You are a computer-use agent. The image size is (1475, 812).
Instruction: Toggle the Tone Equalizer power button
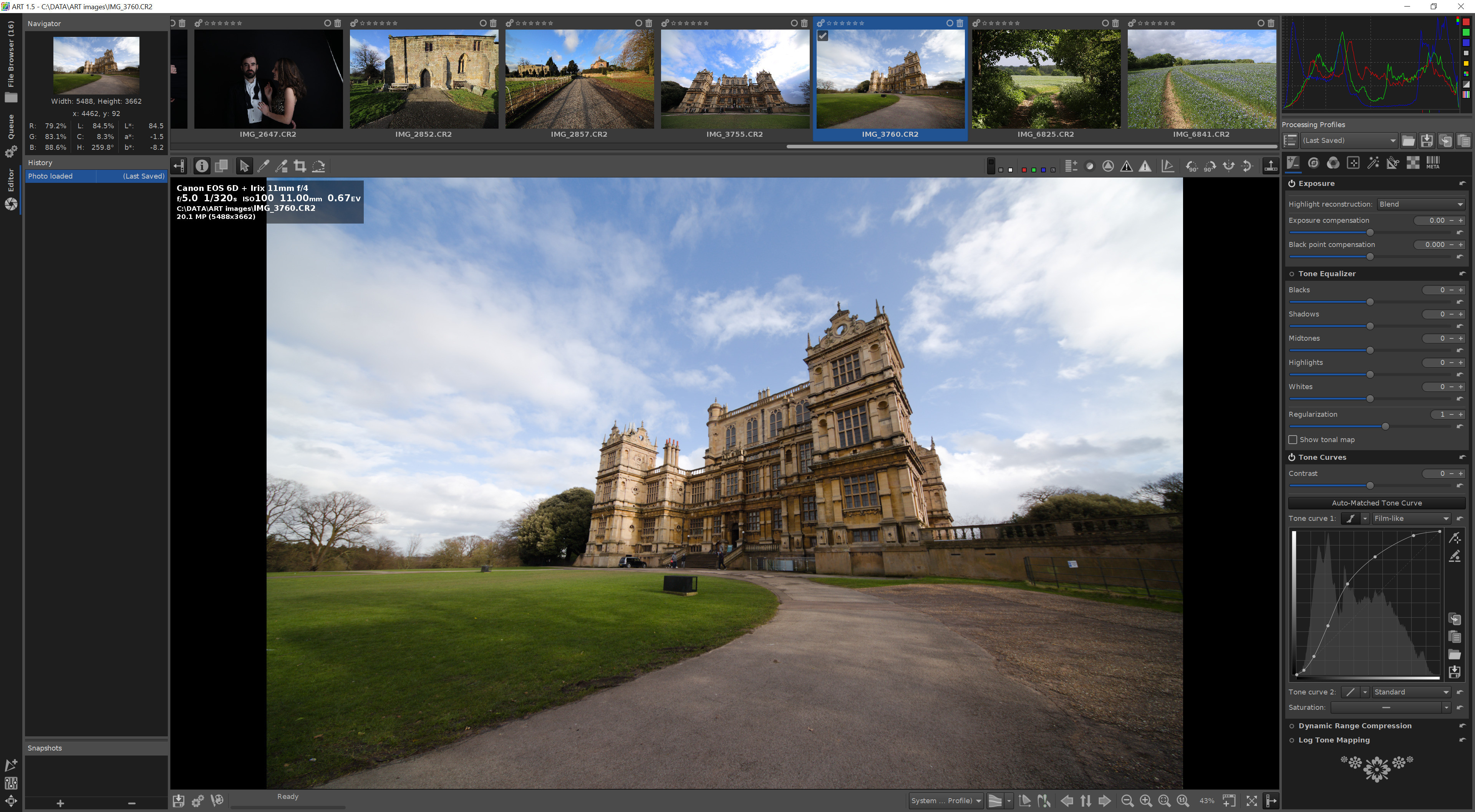tap(1292, 274)
